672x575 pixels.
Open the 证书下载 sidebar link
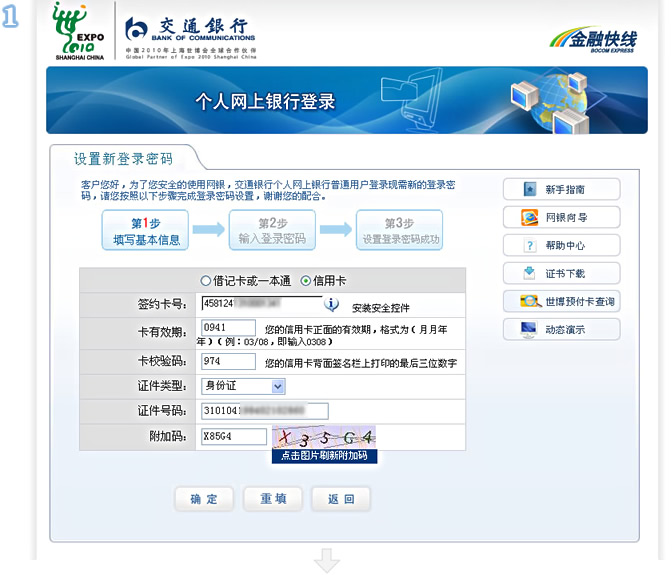pos(561,273)
